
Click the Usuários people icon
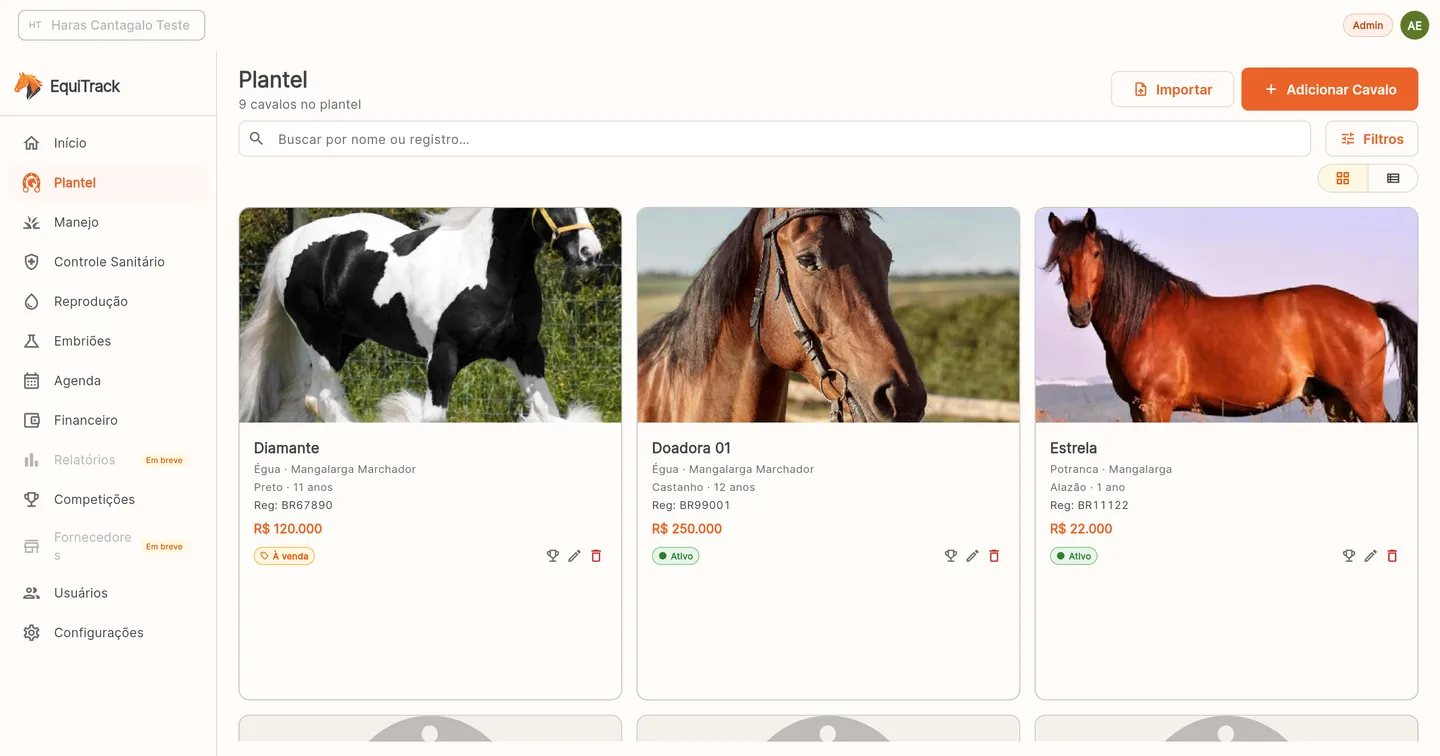pos(32,593)
